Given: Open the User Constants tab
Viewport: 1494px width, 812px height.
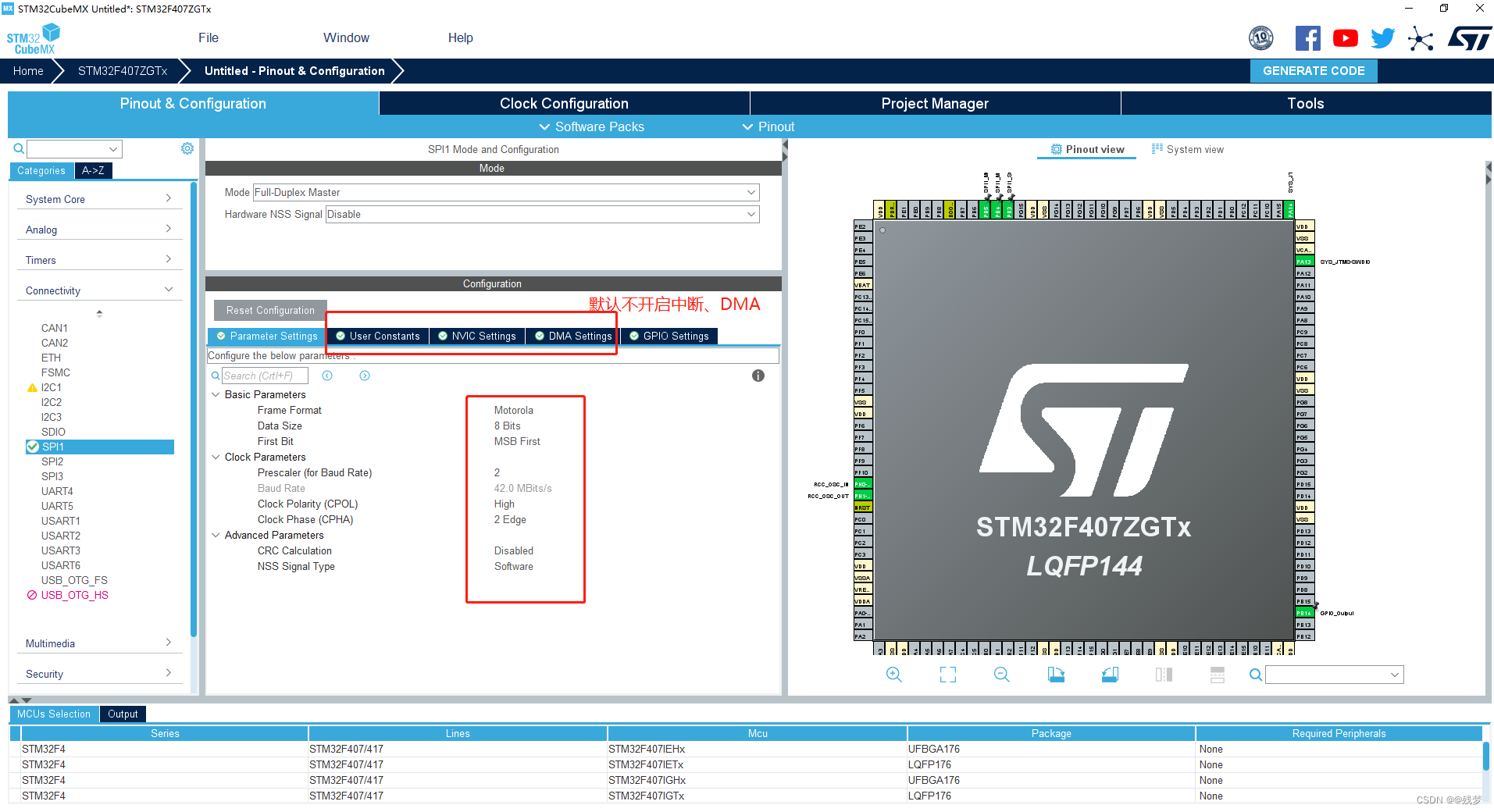Looking at the screenshot, I should [378, 336].
